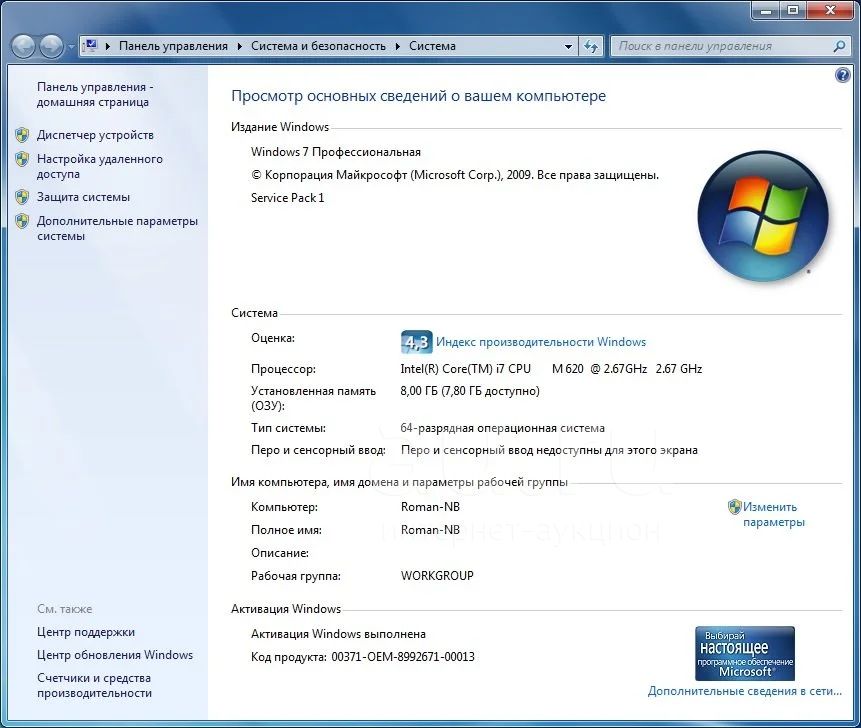Click the genuine Microsoft software badge

pos(744,653)
